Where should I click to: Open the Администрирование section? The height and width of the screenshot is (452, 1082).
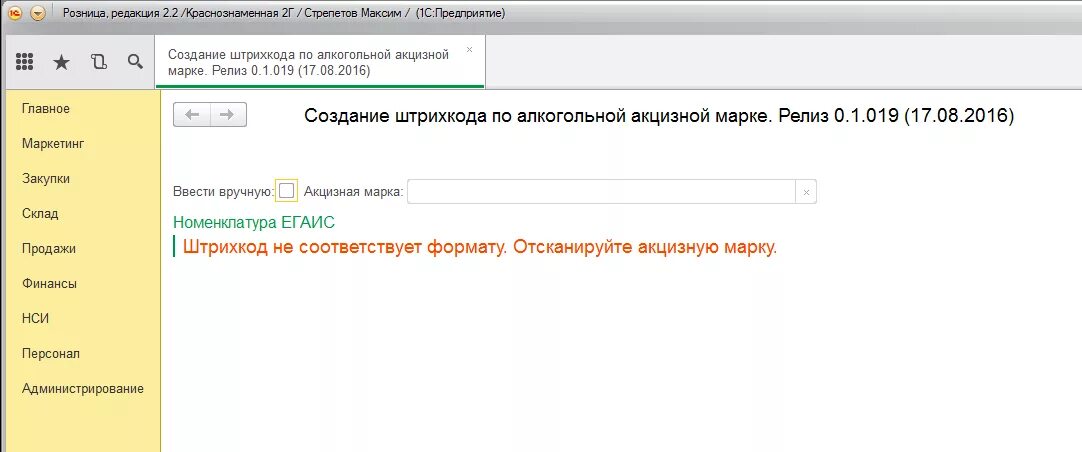(x=83, y=389)
